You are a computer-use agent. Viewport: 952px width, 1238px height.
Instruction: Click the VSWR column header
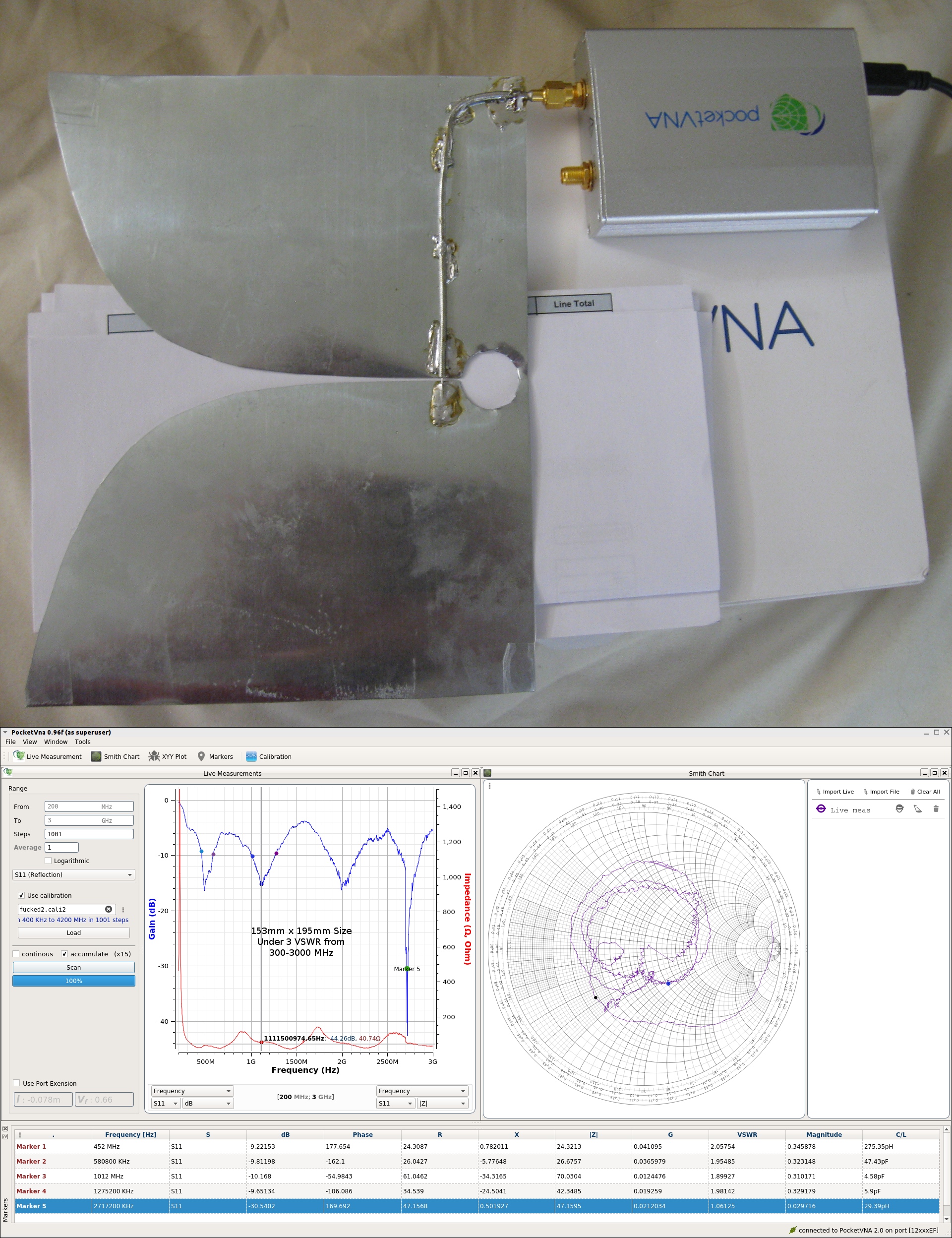(746, 1134)
